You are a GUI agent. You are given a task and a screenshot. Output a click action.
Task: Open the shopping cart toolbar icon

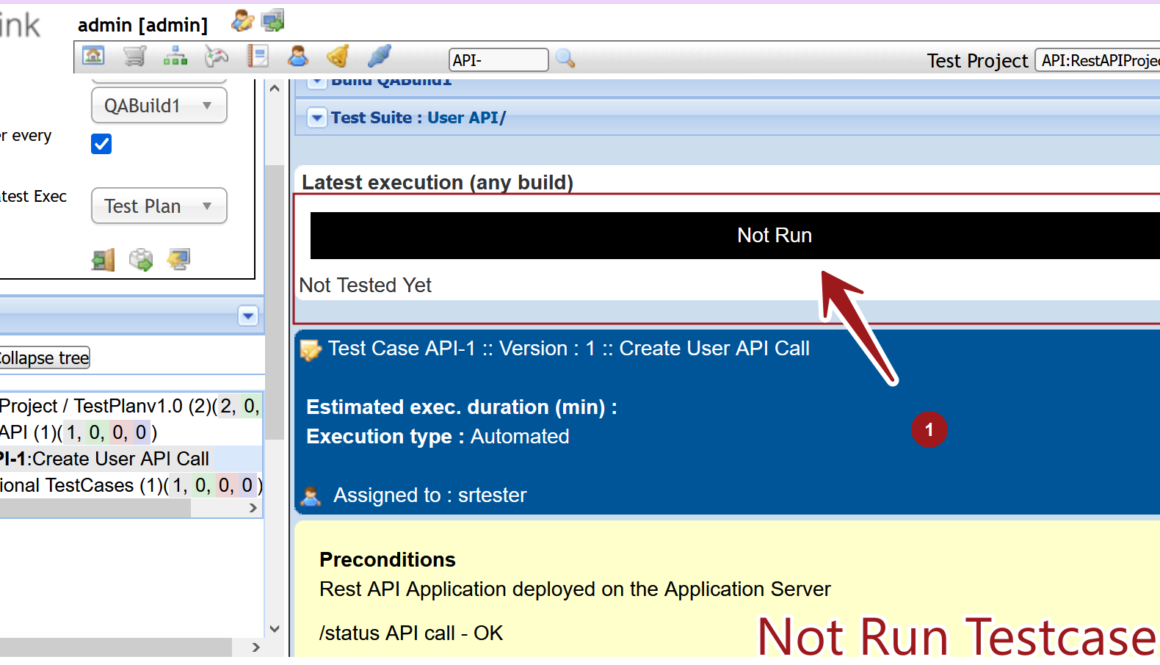click(x=134, y=57)
